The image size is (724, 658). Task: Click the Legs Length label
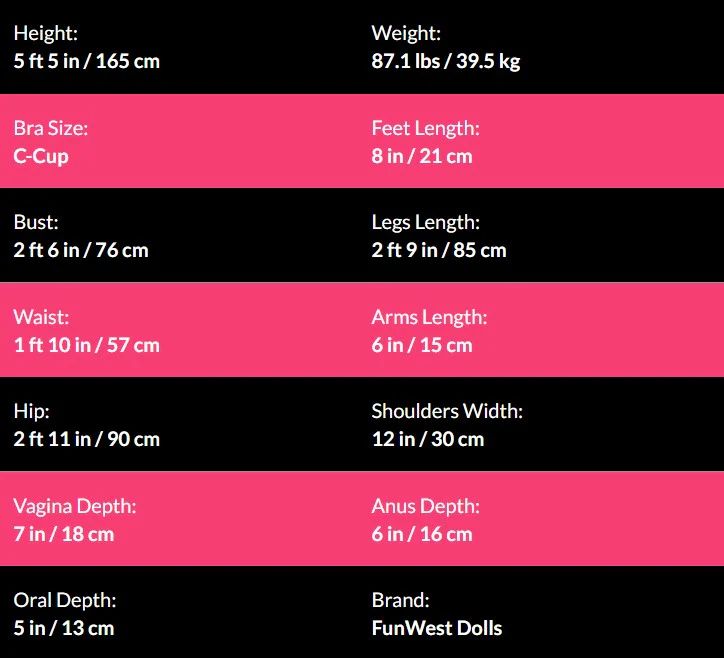click(425, 222)
